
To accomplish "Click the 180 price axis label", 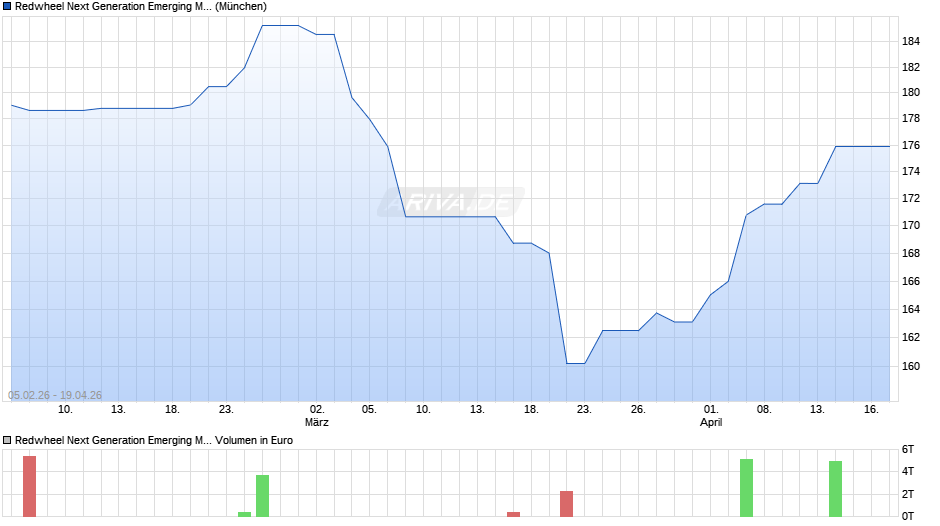I will pos(911,92).
